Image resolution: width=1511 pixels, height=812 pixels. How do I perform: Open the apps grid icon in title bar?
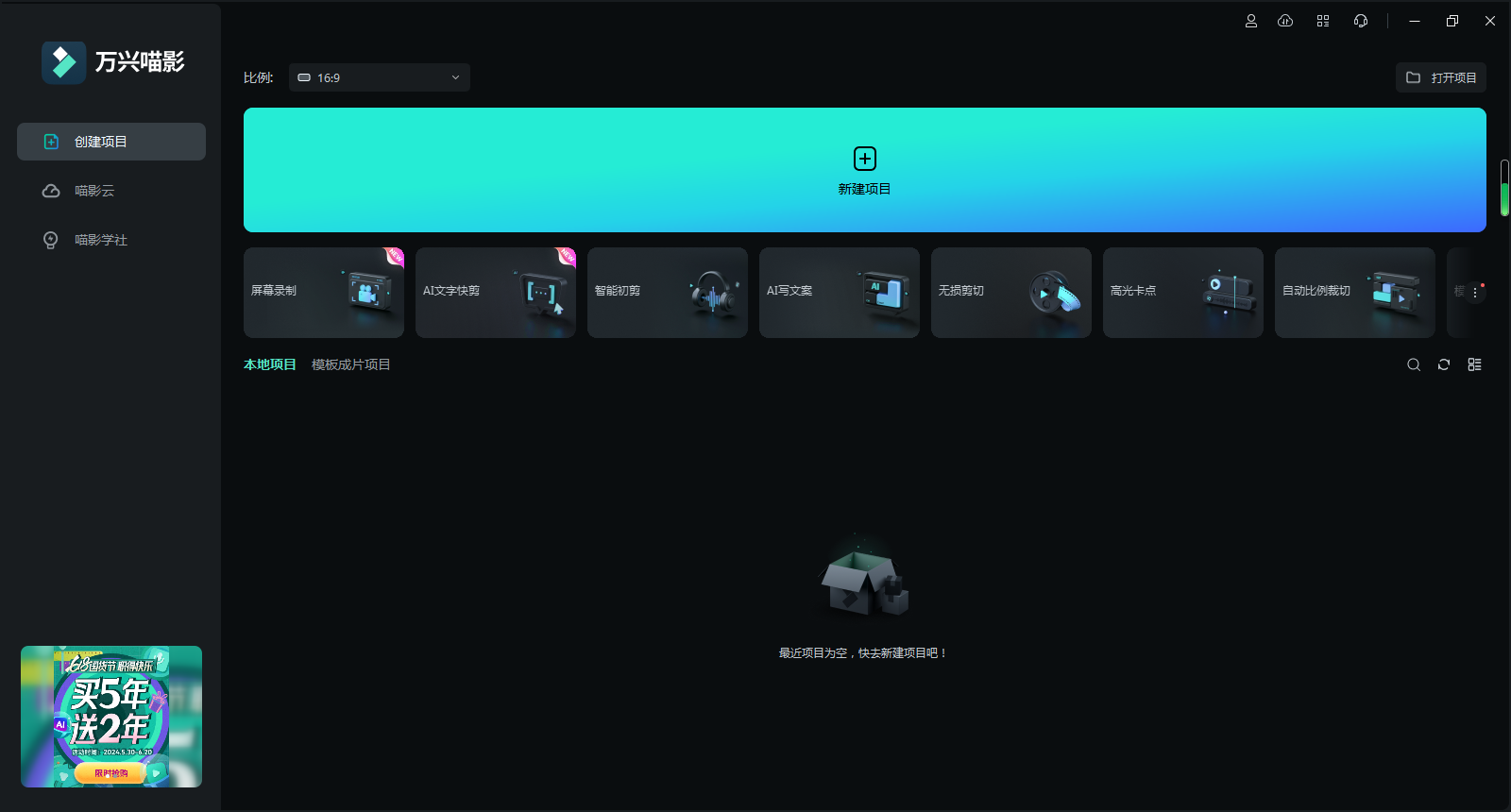coord(1323,21)
